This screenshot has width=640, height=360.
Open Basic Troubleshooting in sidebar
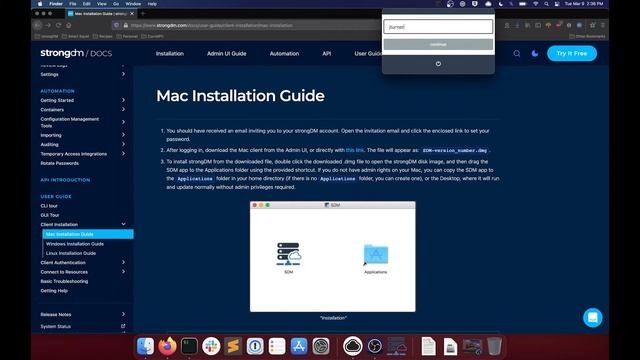point(64,281)
